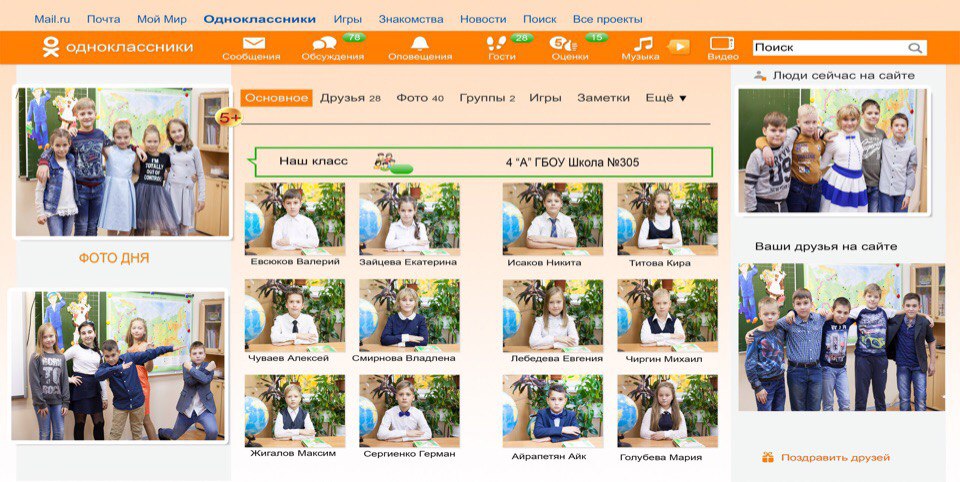Open the Ваши друзья на сайте group photo

(x=841, y=337)
